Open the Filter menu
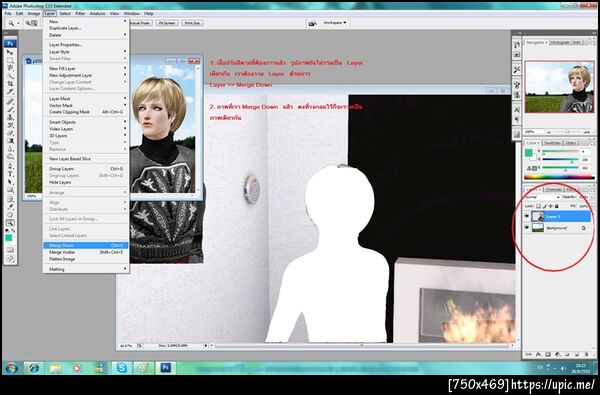The image size is (600, 395). [x=80, y=13]
